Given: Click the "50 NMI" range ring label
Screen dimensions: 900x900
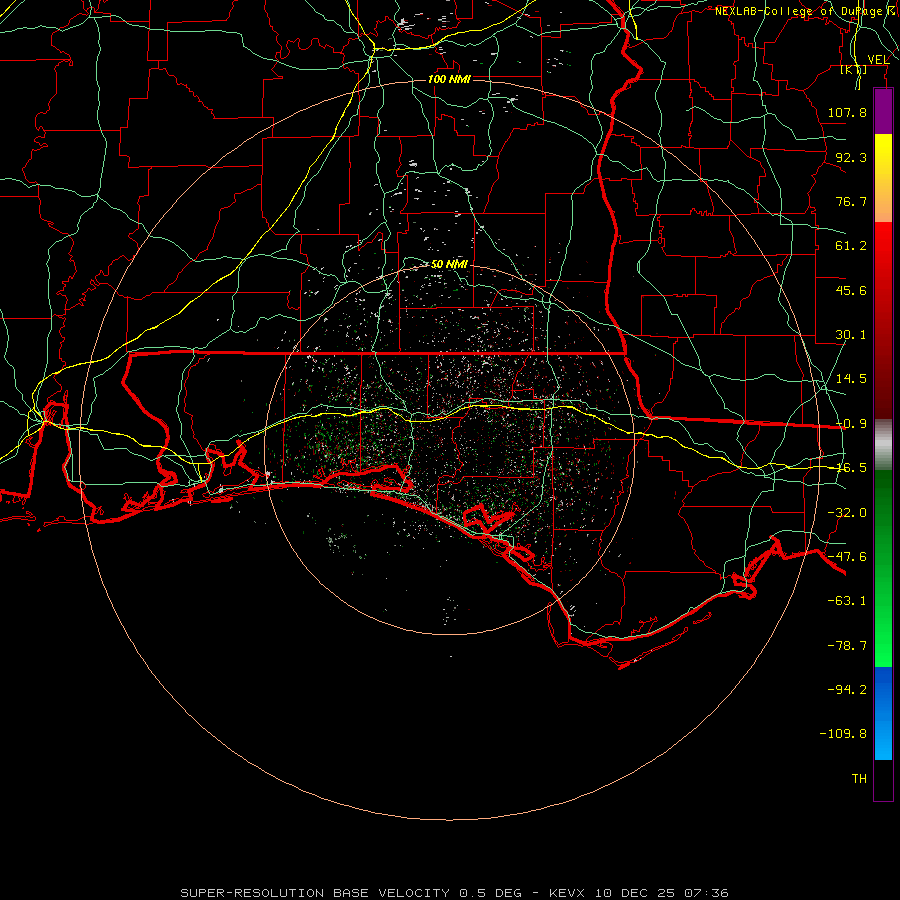Looking at the screenshot, I should pyautogui.click(x=449, y=264).
